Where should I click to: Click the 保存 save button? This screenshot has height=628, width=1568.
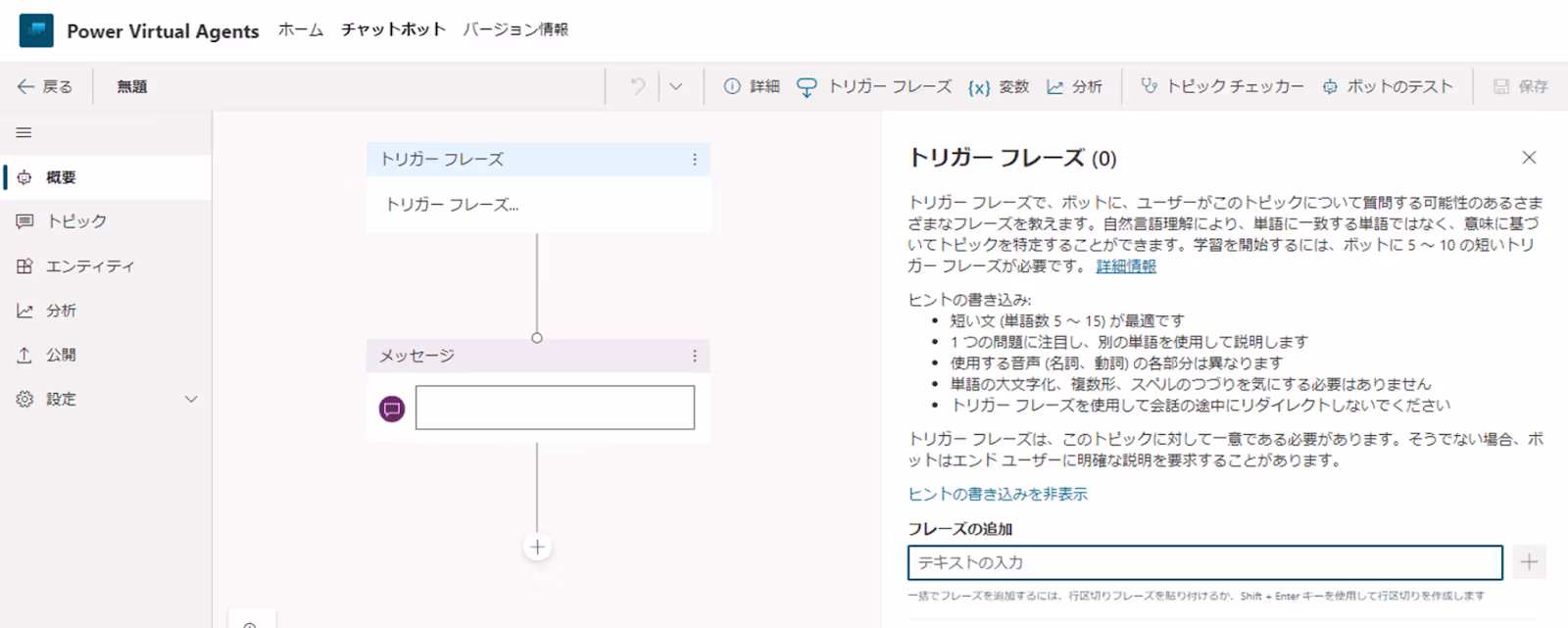[x=1520, y=86]
